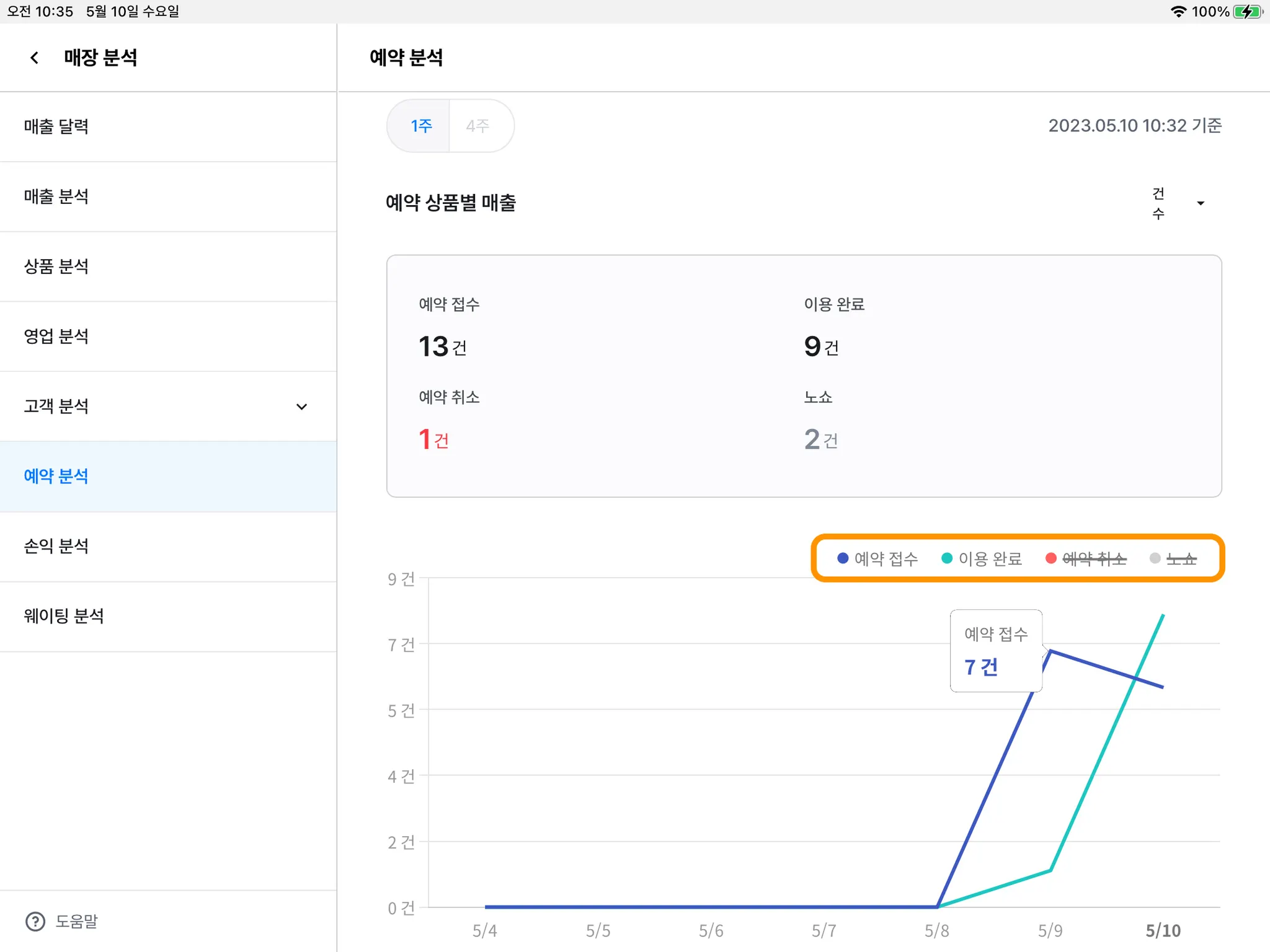This screenshot has height=952, width=1270.
Task: Show the hidden 예약 취소 red series
Action: [1085, 558]
